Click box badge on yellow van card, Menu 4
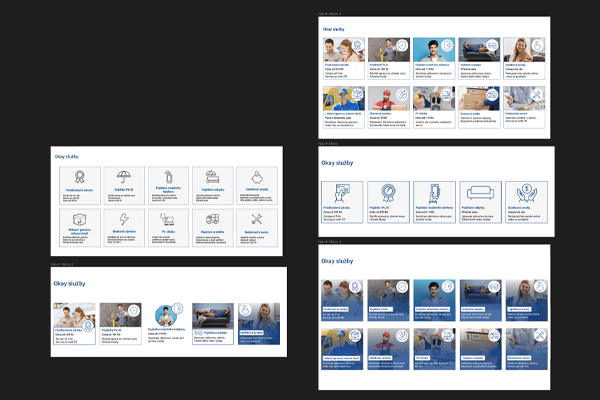Viewport: 600px width, 400px height. point(357,95)
